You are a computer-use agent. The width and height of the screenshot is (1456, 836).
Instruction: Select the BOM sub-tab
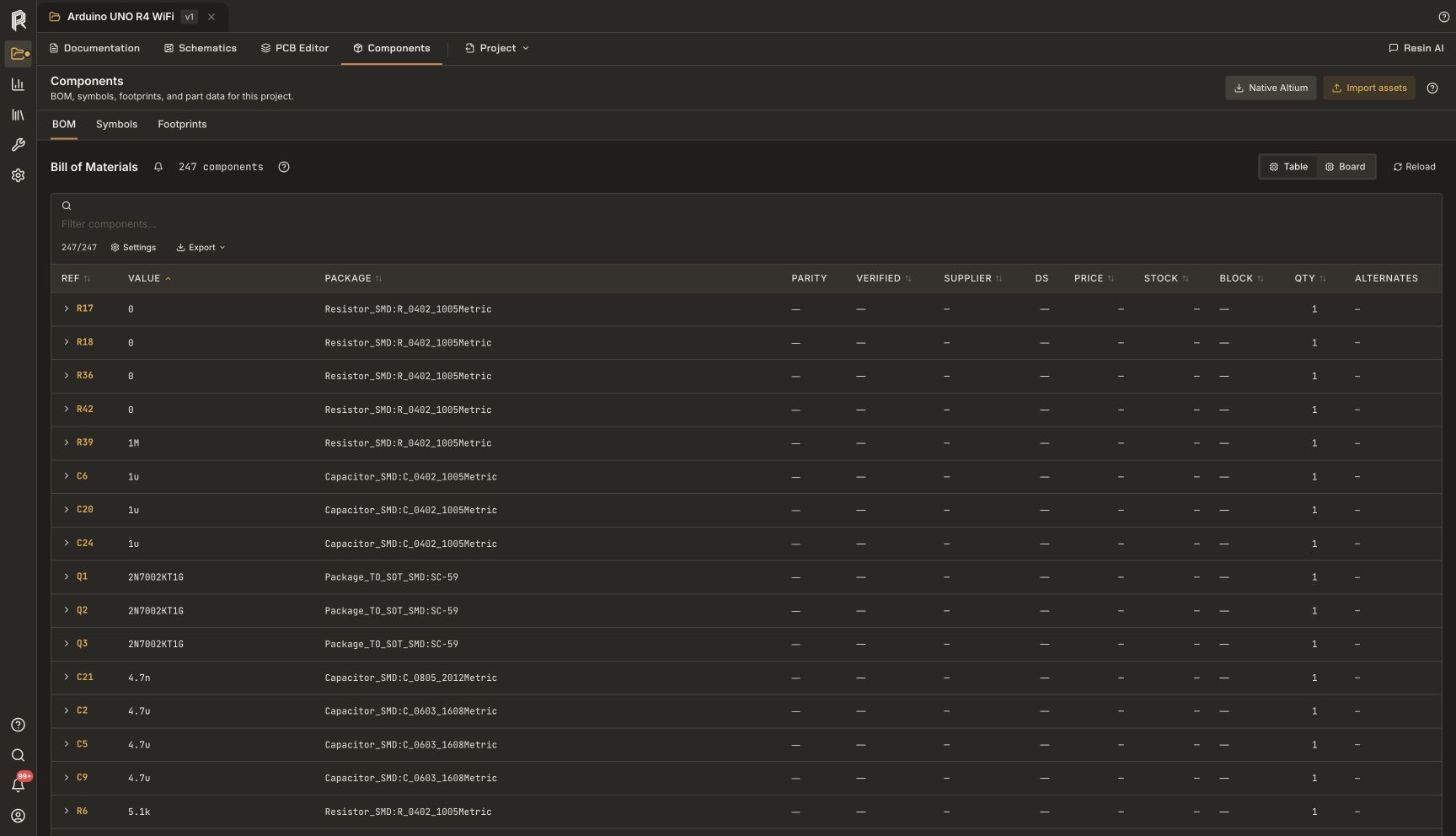tap(64, 124)
